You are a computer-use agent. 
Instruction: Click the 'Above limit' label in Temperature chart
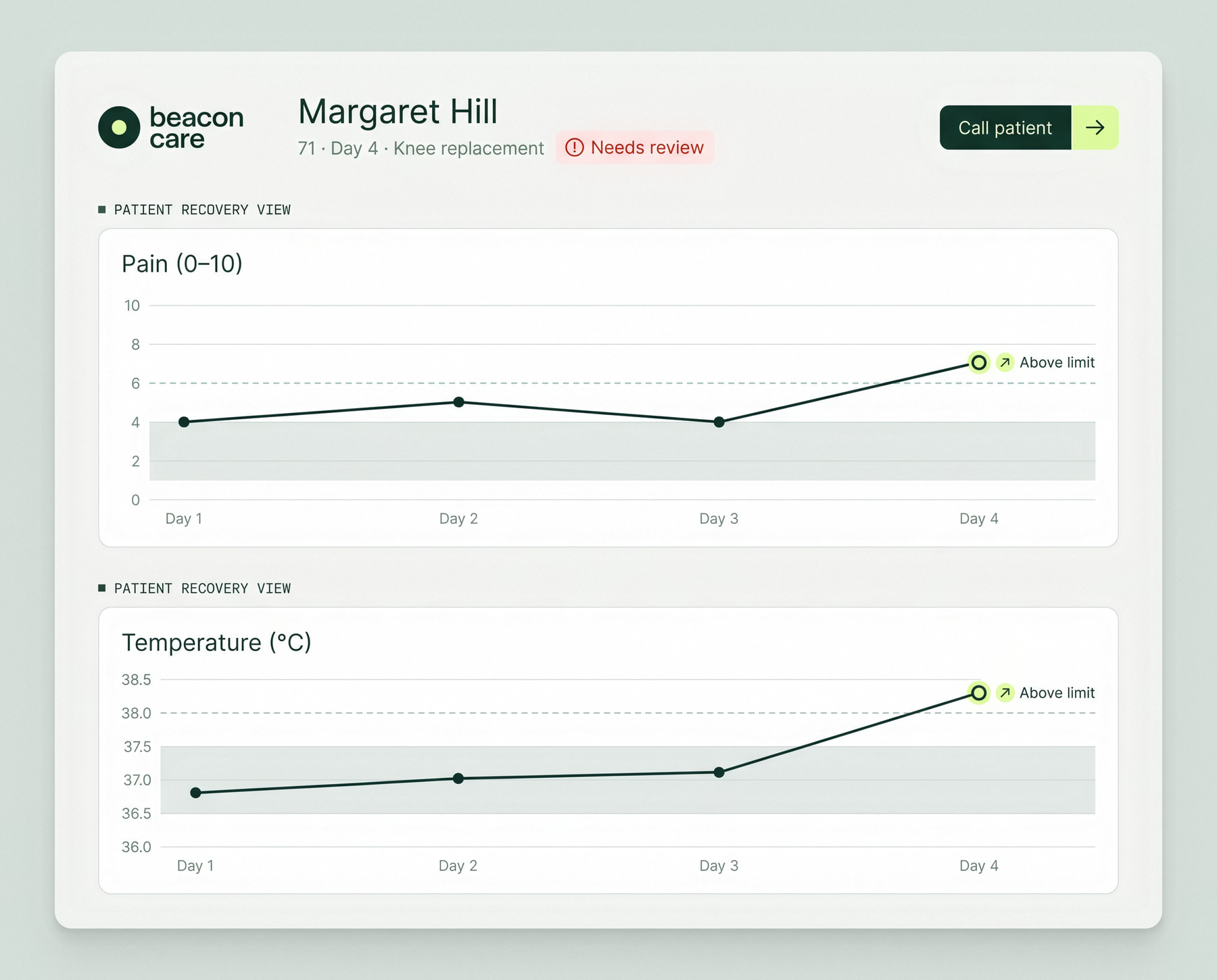coord(1057,693)
